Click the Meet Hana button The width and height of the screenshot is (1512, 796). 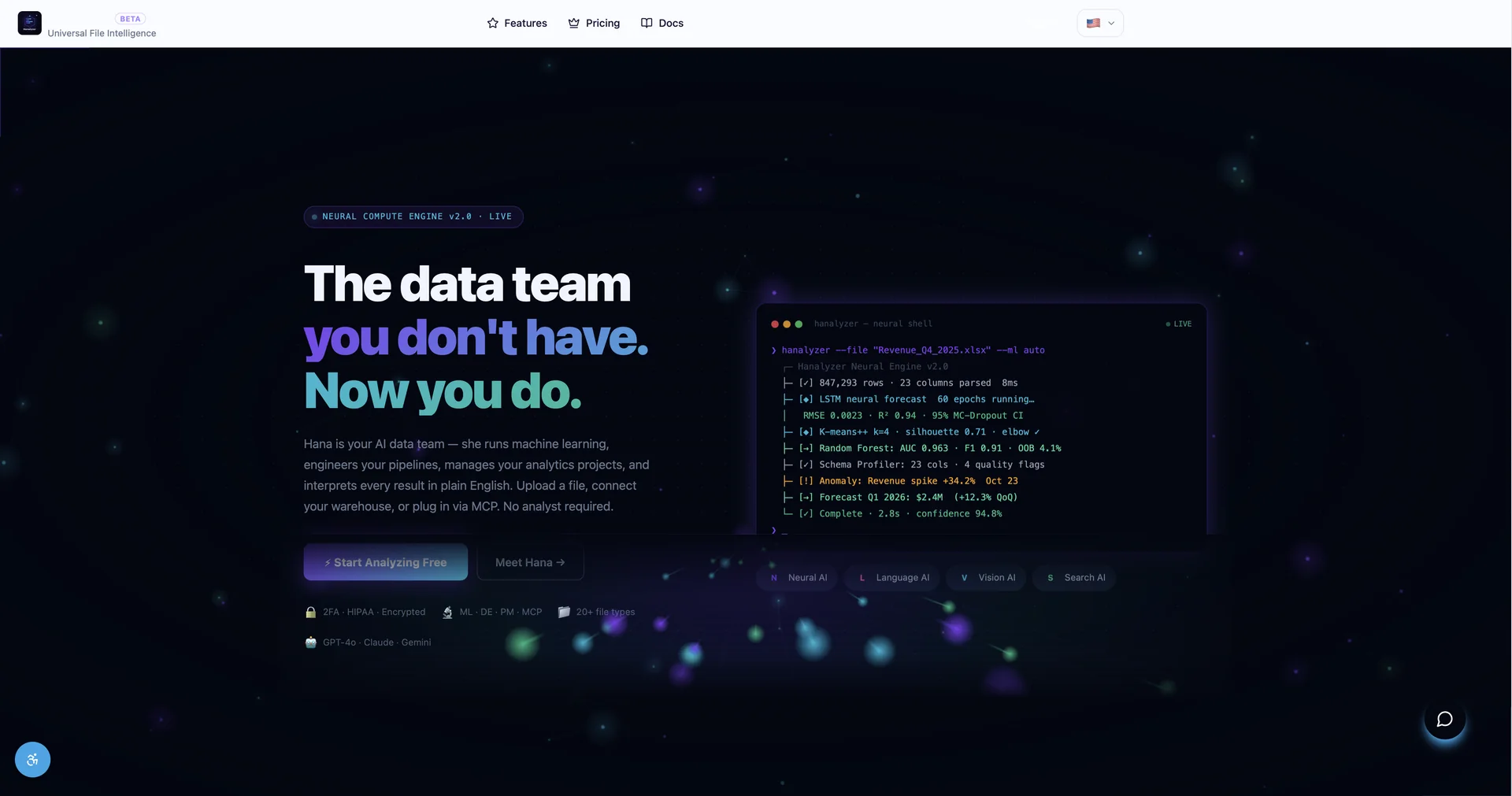[530, 562]
